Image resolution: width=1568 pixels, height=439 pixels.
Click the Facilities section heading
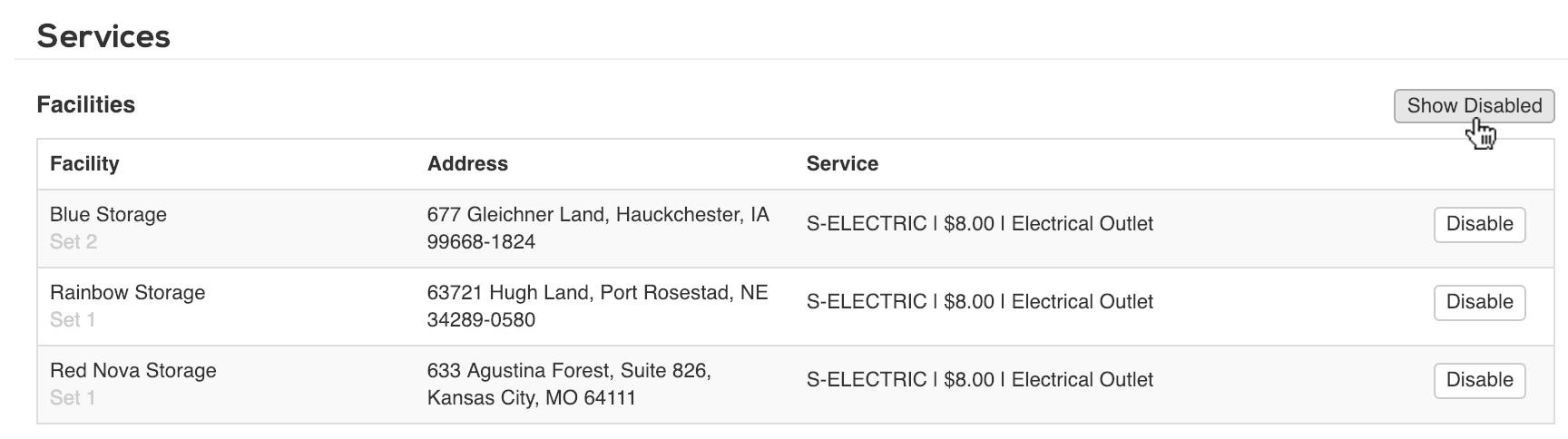pos(85,105)
